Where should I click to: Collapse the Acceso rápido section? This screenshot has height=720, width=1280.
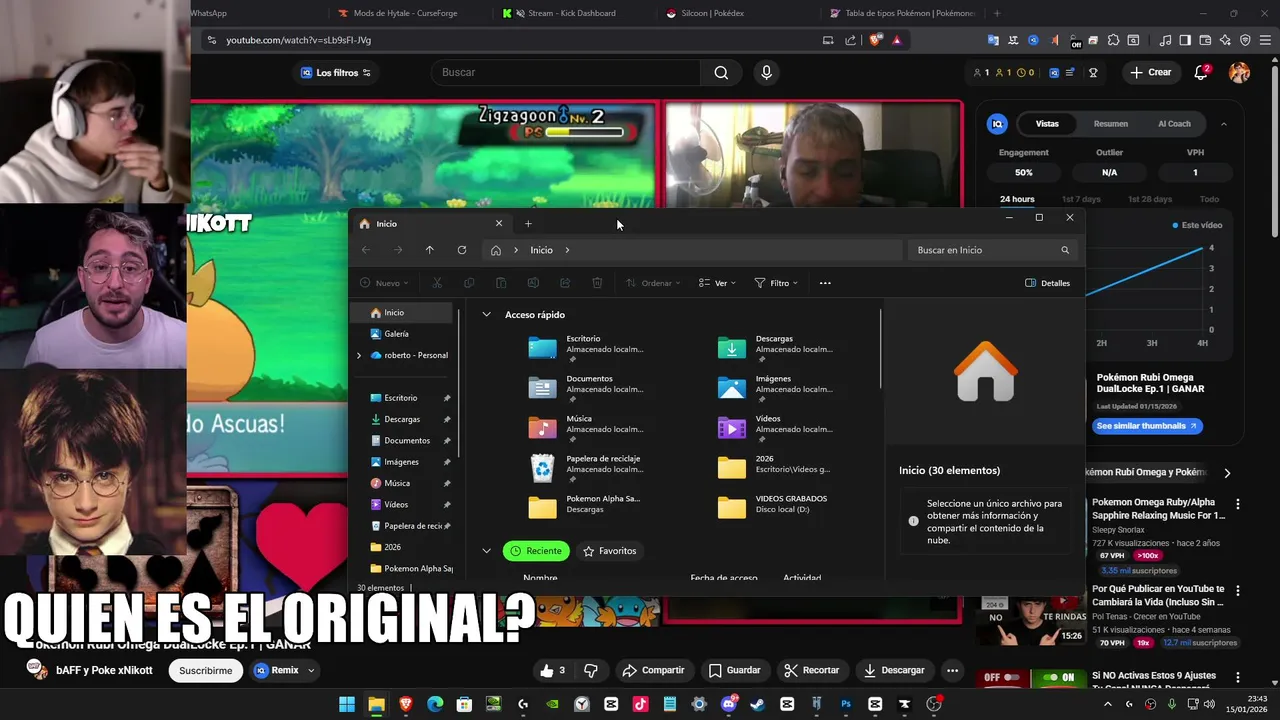coord(486,314)
